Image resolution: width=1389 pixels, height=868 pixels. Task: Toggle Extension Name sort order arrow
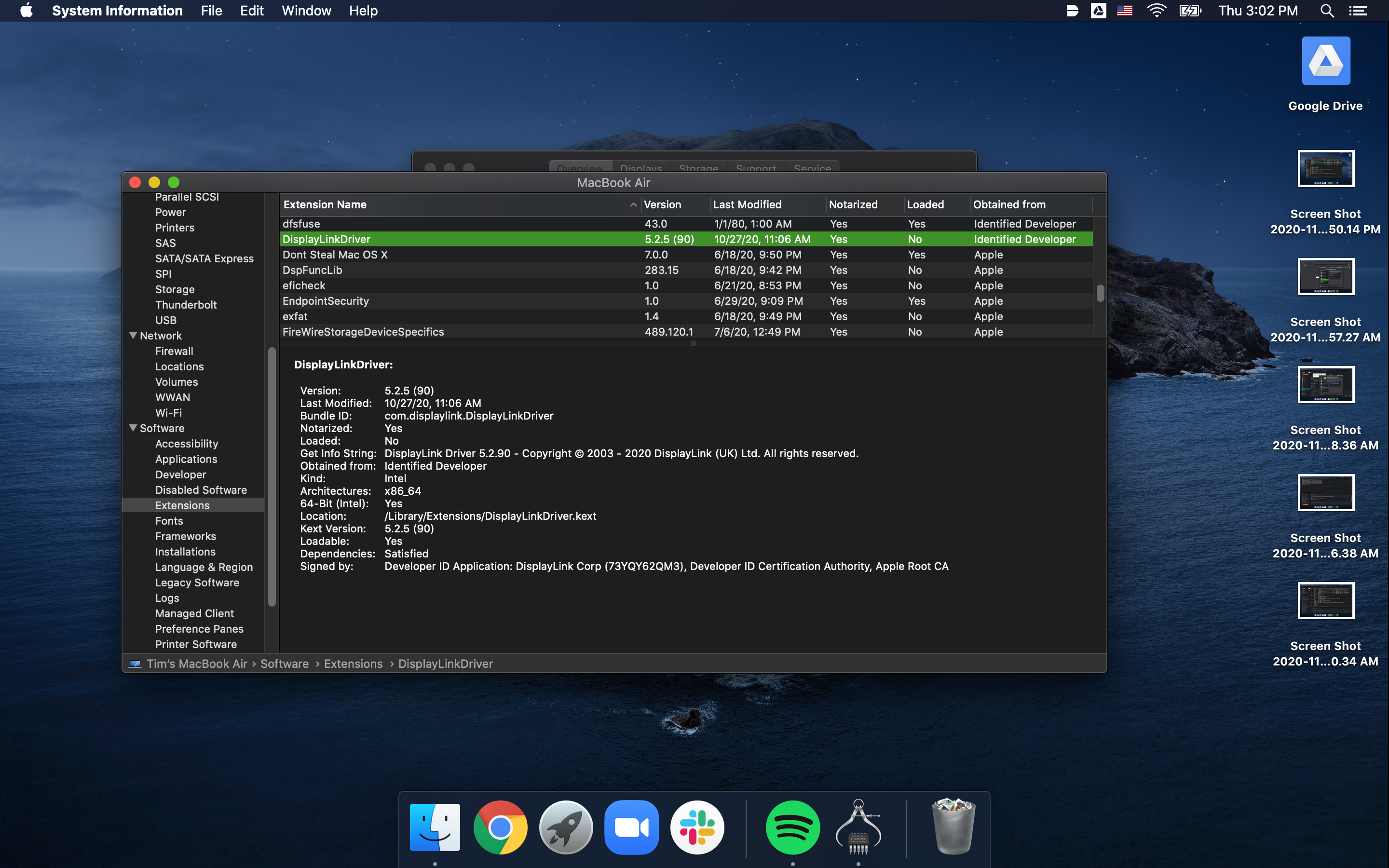click(633, 204)
